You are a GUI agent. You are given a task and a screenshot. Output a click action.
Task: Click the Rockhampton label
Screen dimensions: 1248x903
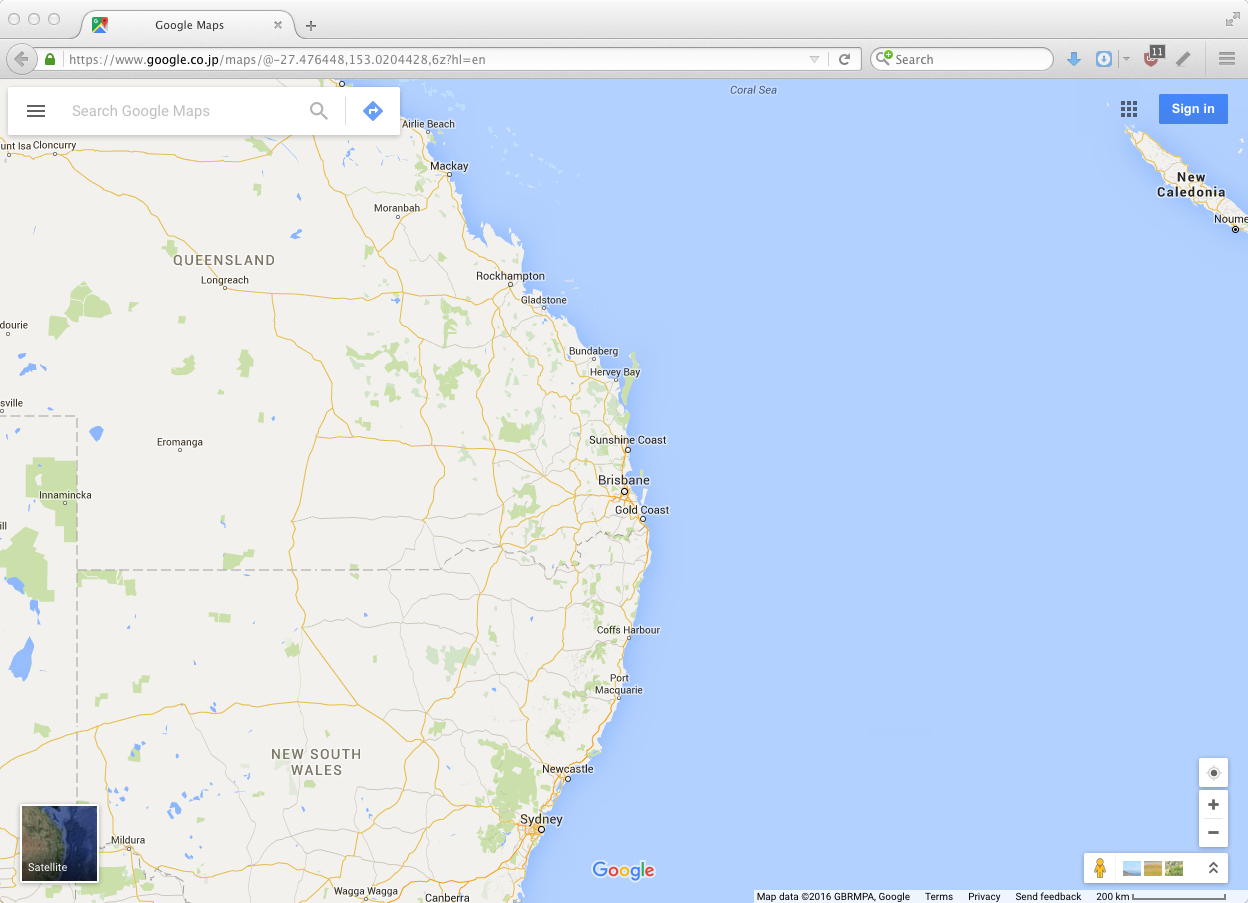click(x=510, y=276)
